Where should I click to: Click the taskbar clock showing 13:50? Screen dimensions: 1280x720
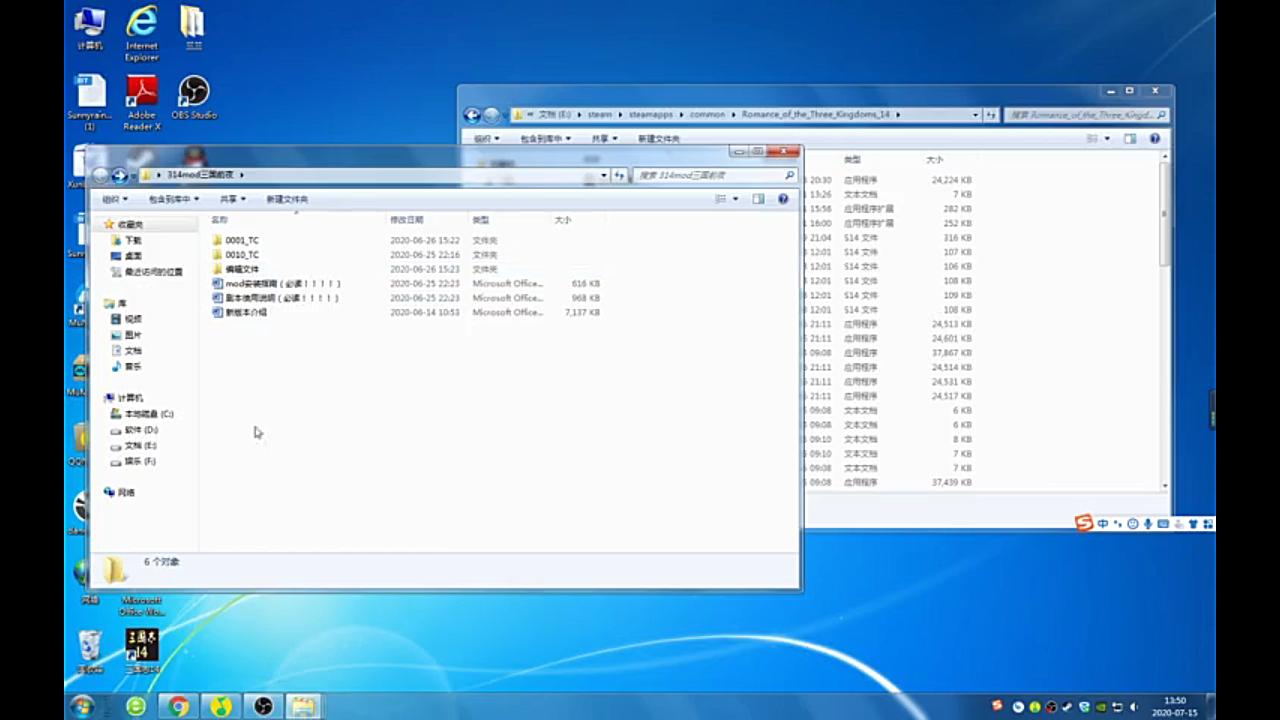(1175, 706)
